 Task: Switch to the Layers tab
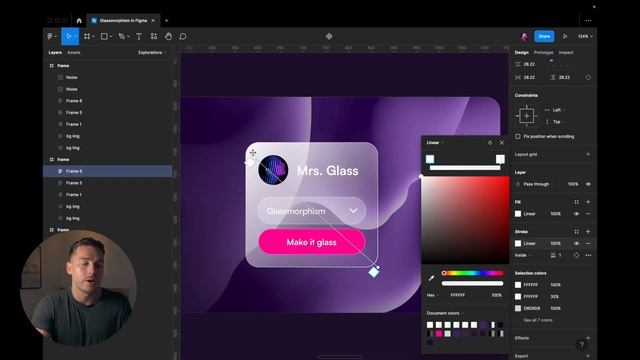point(55,53)
